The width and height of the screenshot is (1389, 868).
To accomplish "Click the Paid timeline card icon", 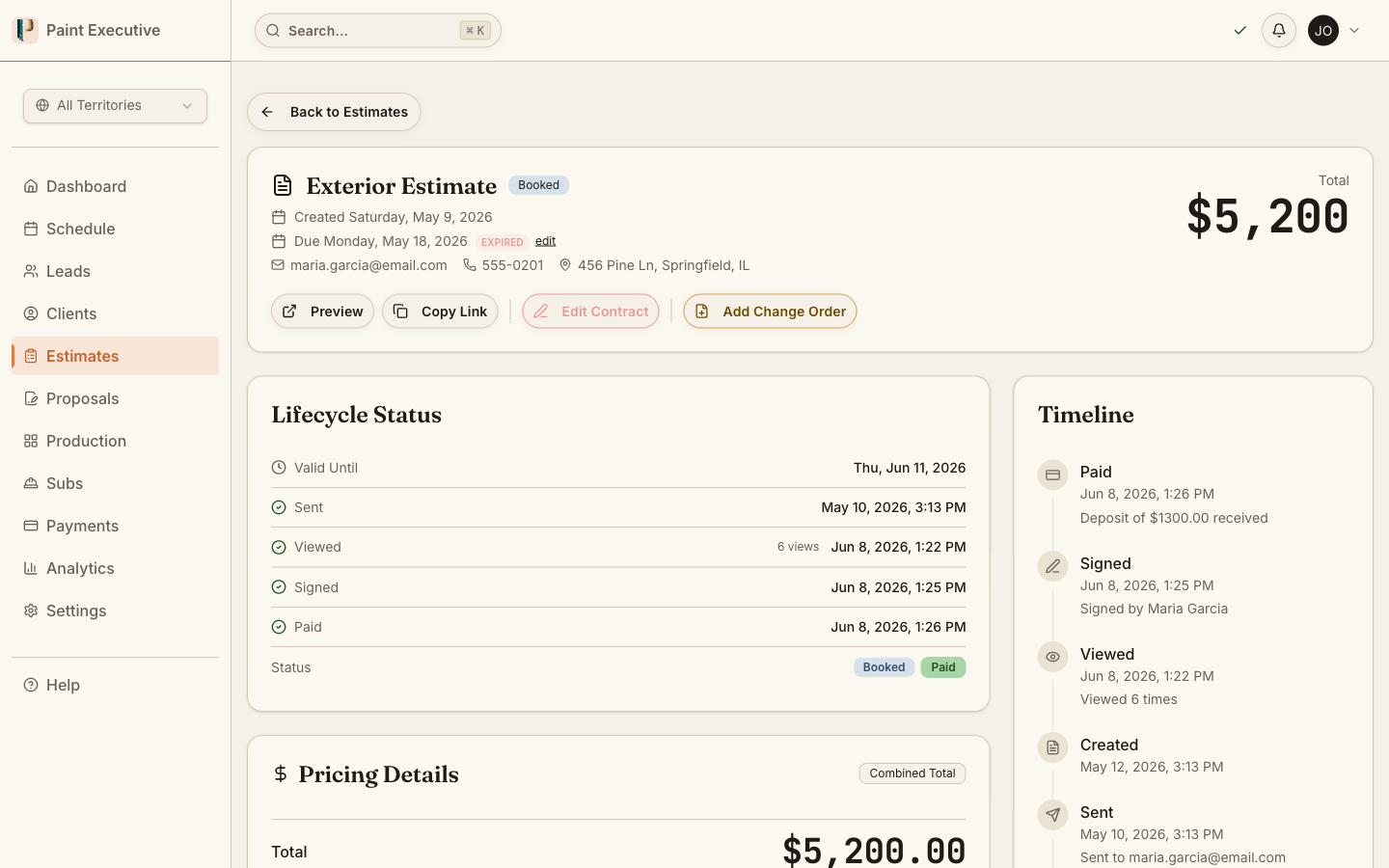I will pos(1052,475).
